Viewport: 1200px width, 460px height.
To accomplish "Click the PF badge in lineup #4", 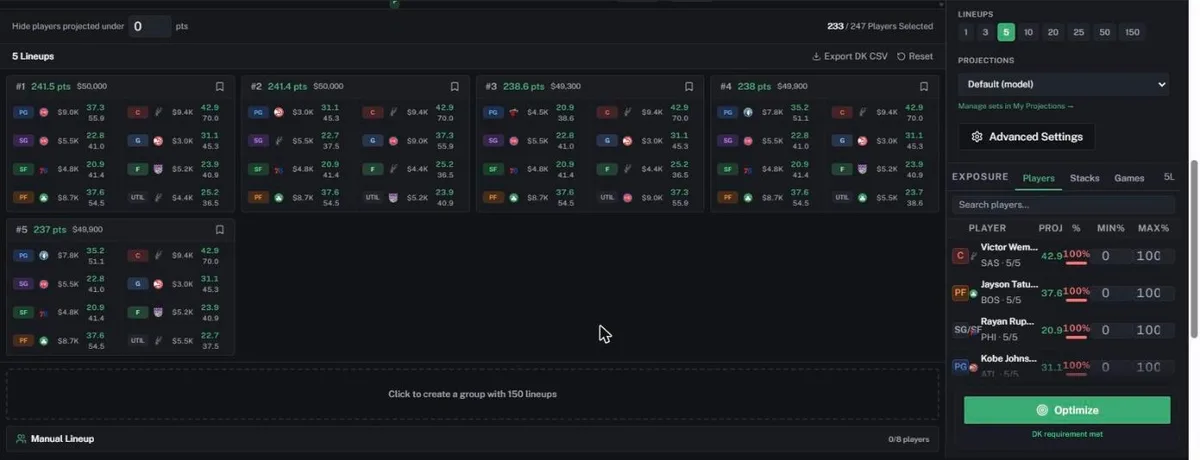I will click(x=728, y=198).
